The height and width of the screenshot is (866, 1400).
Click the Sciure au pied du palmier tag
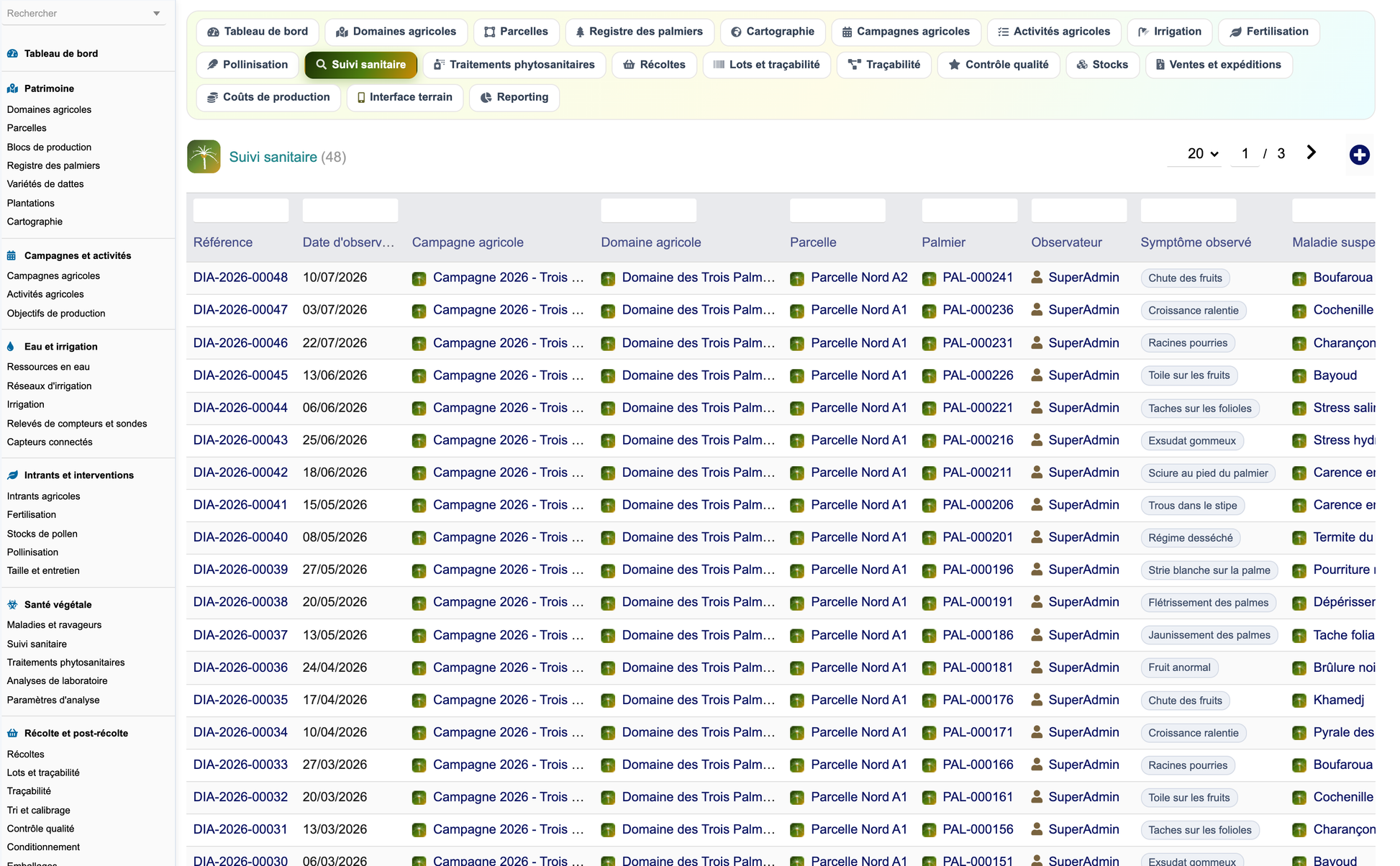tap(1208, 473)
